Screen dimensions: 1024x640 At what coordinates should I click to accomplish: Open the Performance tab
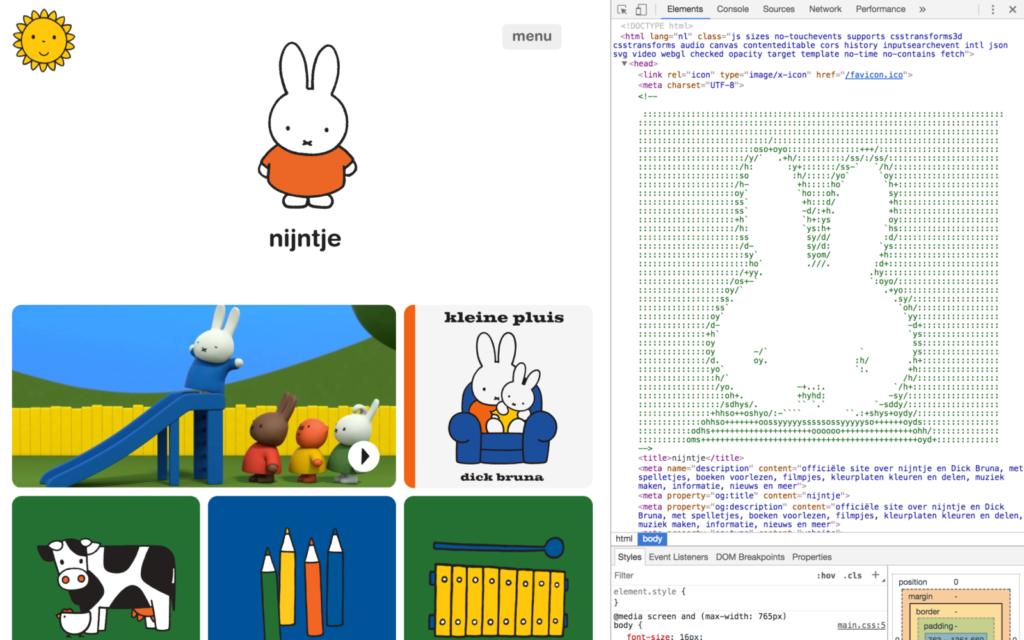tap(880, 9)
